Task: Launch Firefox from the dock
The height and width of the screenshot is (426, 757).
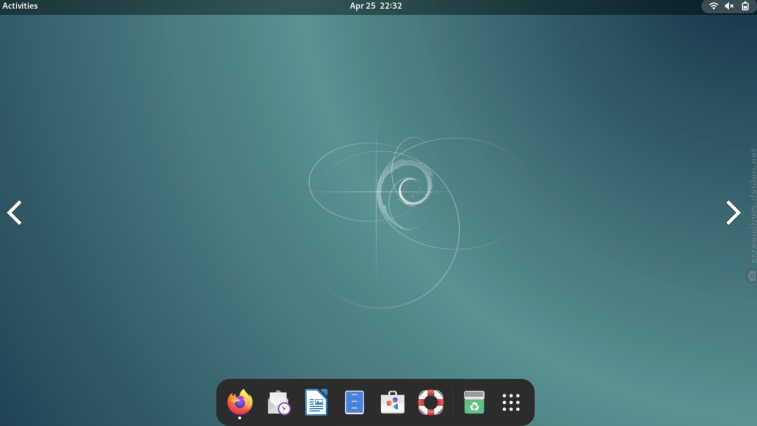Action: click(240, 402)
